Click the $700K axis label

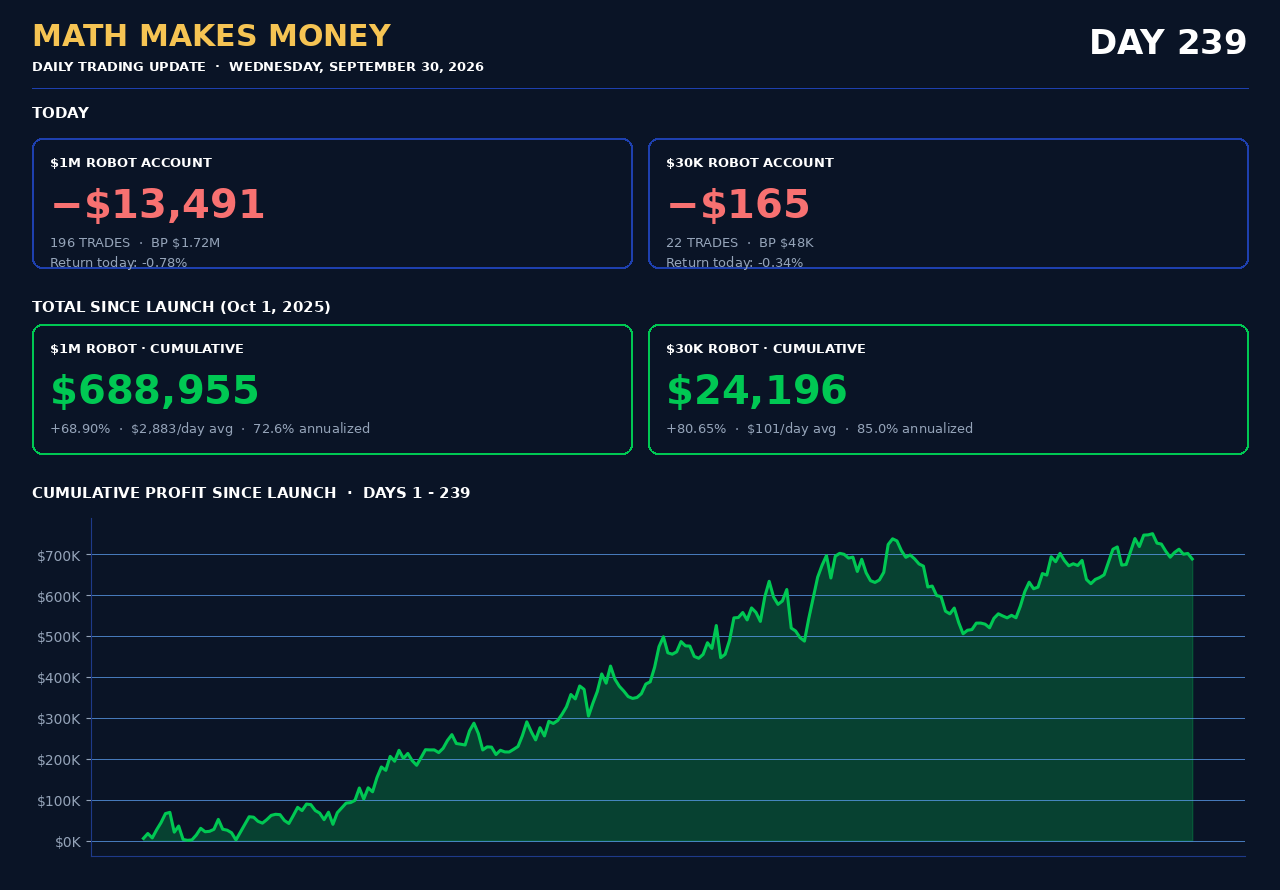(x=59, y=555)
